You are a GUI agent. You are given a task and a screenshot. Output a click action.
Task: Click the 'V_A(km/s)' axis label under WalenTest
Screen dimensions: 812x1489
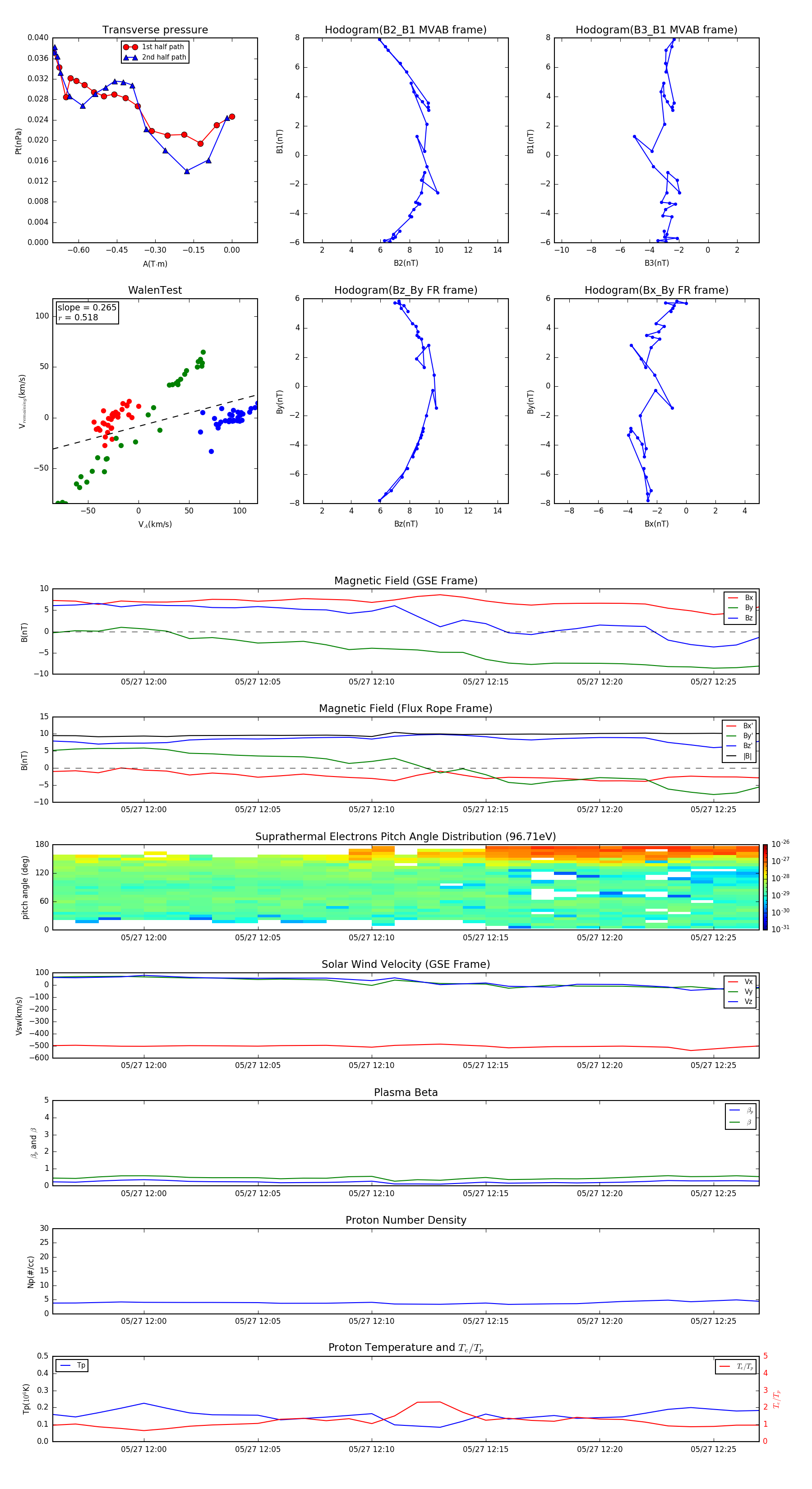155,524
